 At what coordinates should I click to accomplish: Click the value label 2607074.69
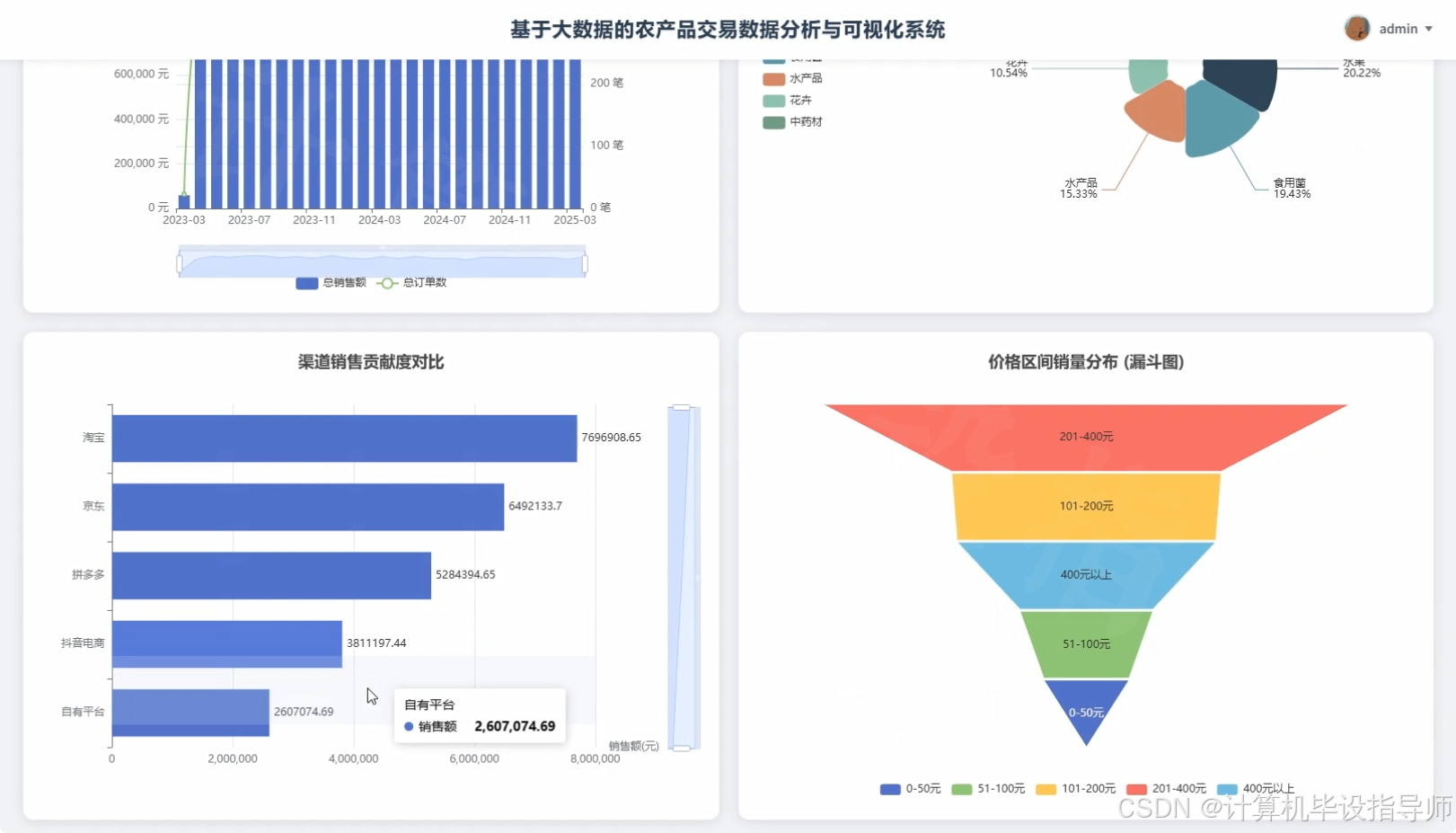point(304,712)
